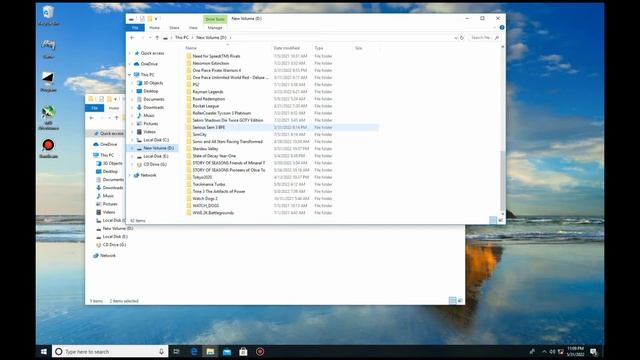
Task: Open the Home ribbon tab in front window
Action: tap(154, 28)
